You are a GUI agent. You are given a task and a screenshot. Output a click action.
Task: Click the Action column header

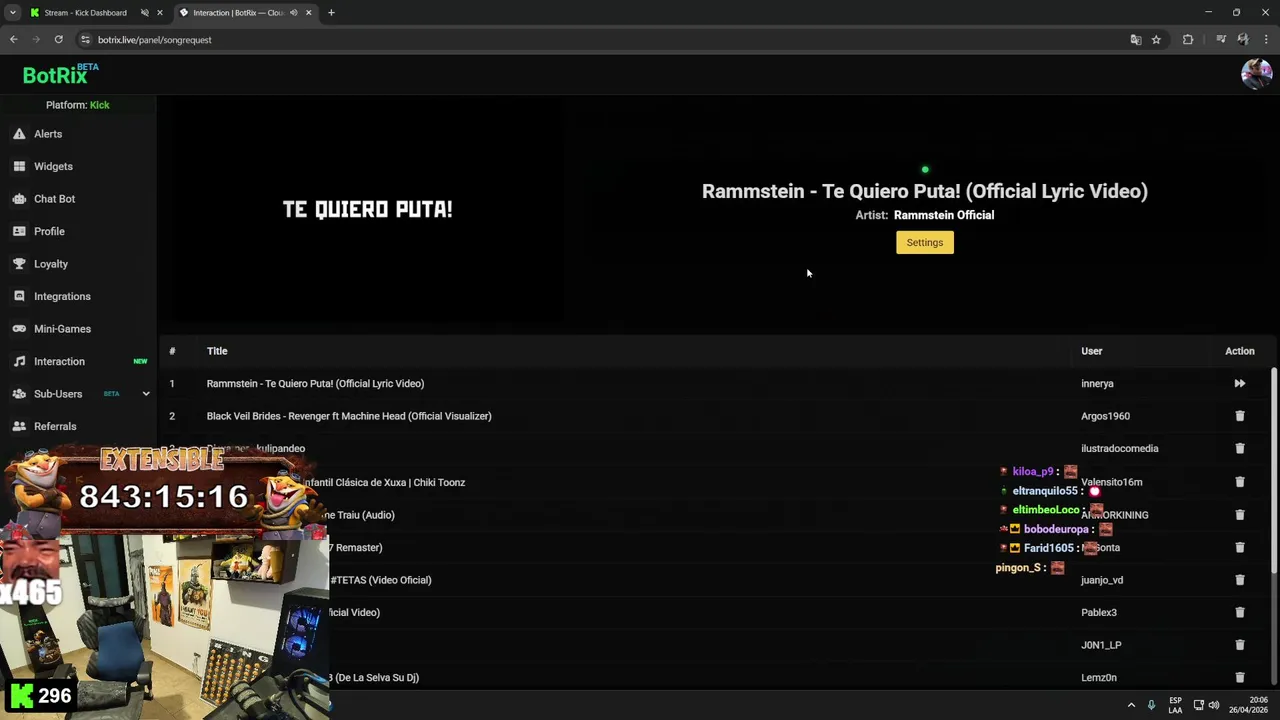[x=1239, y=351]
